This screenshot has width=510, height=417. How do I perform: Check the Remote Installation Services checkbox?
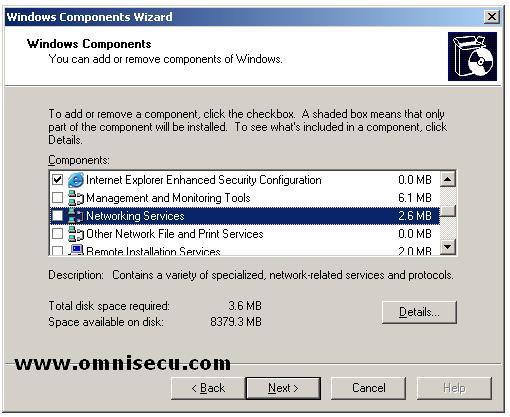click(58, 251)
